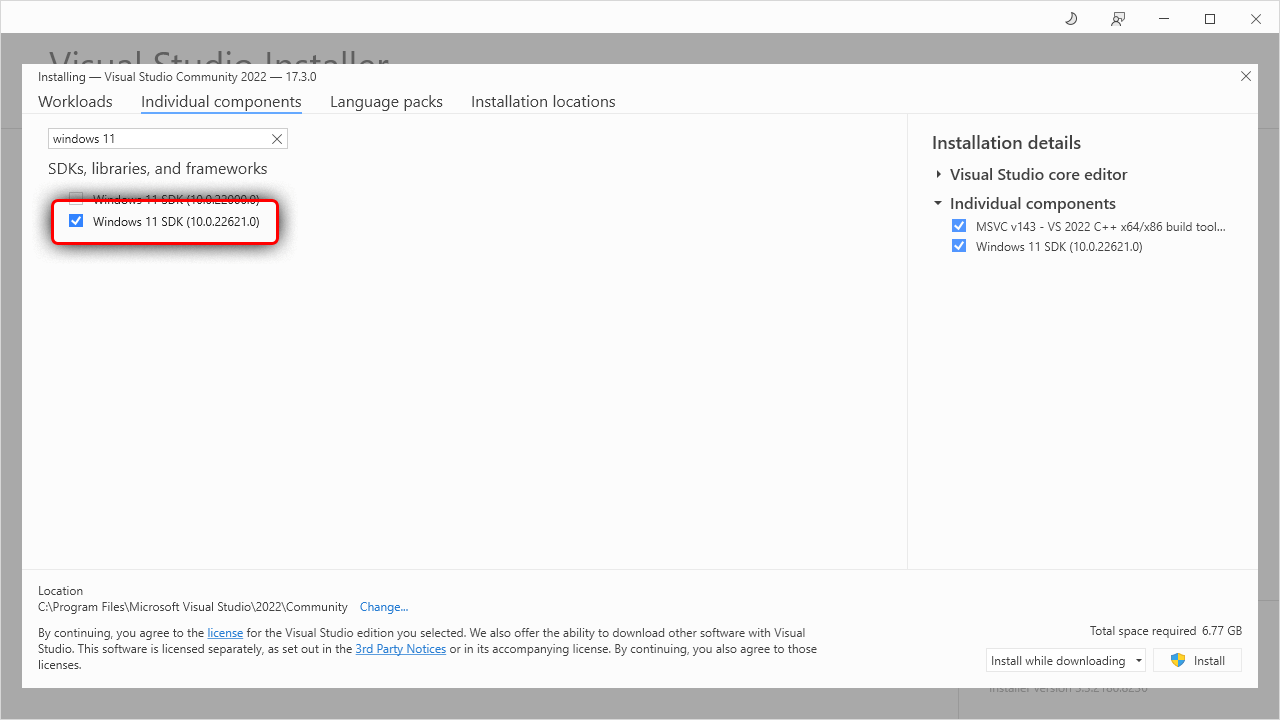Switch to dark theme using the moon icon
1280x720 pixels.
click(x=1070, y=18)
